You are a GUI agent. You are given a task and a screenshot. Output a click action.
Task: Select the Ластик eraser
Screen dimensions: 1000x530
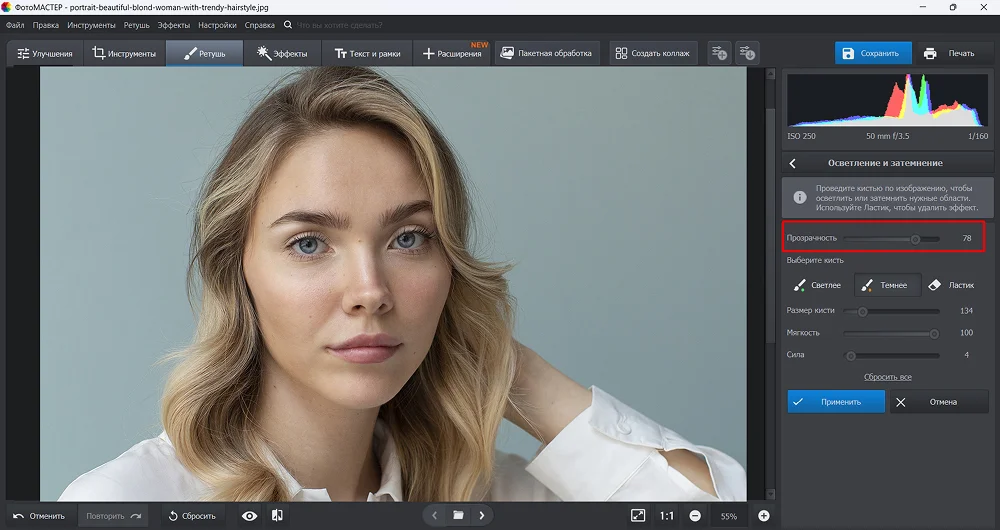(952, 285)
